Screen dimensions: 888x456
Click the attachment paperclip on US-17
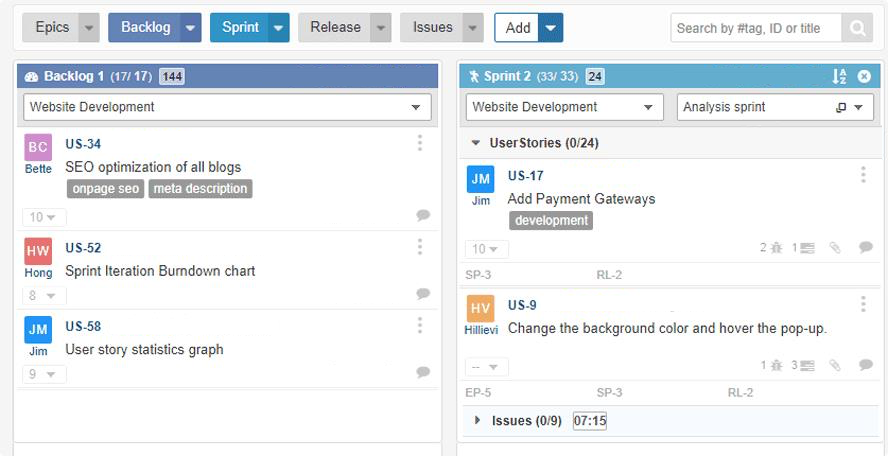coord(836,248)
